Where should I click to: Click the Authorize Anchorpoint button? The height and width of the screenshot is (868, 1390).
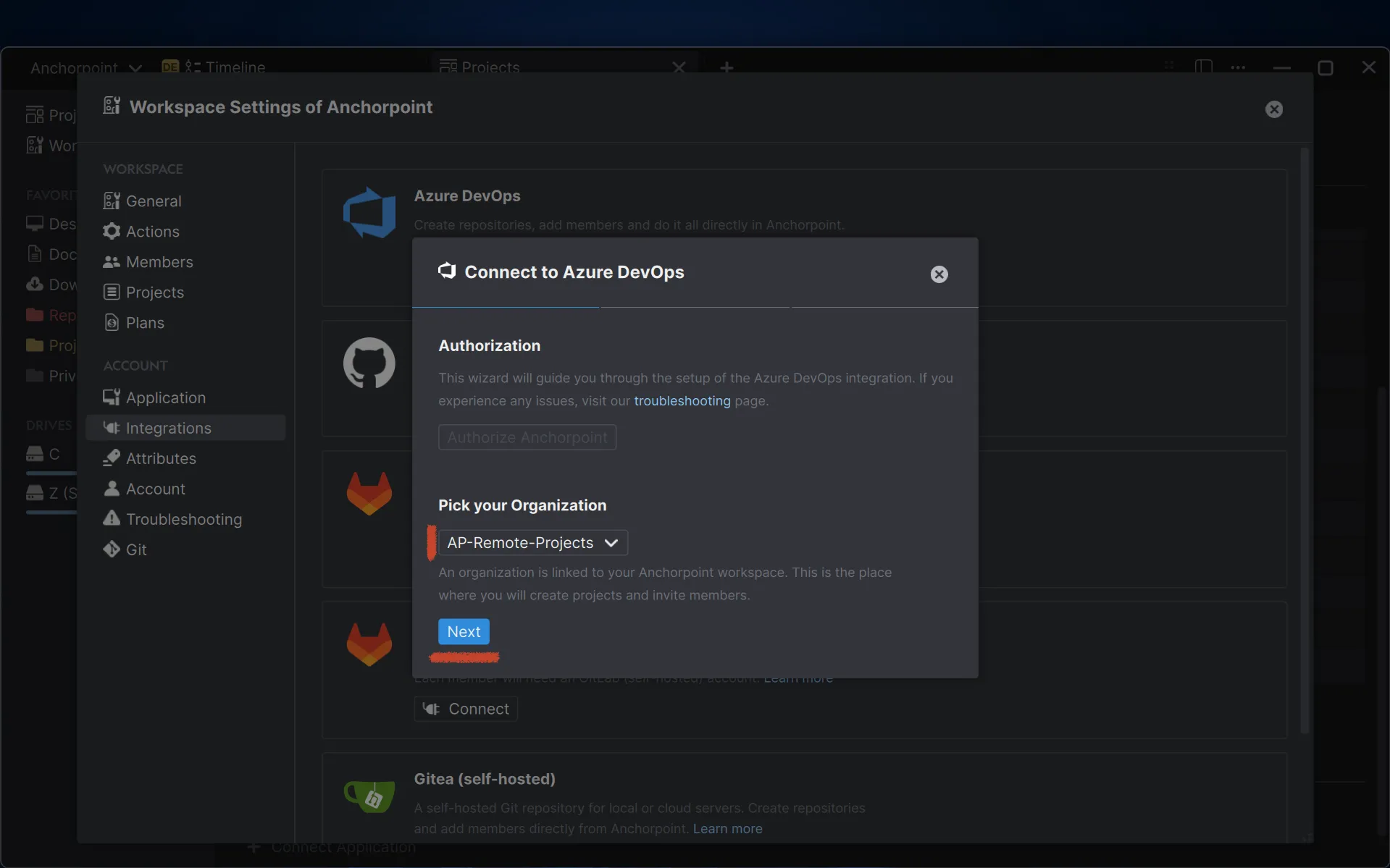(x=527, y=437)
